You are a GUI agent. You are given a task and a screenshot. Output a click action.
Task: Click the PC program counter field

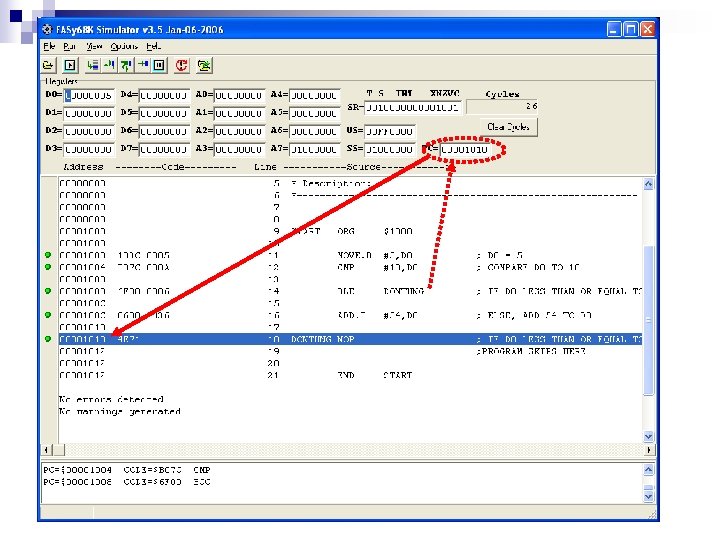[x=465, y=149]
